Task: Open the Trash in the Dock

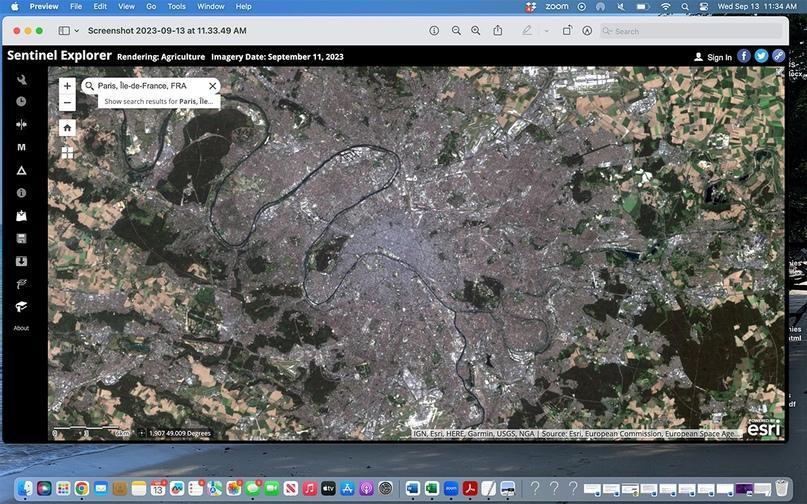Action: (781, 488)
